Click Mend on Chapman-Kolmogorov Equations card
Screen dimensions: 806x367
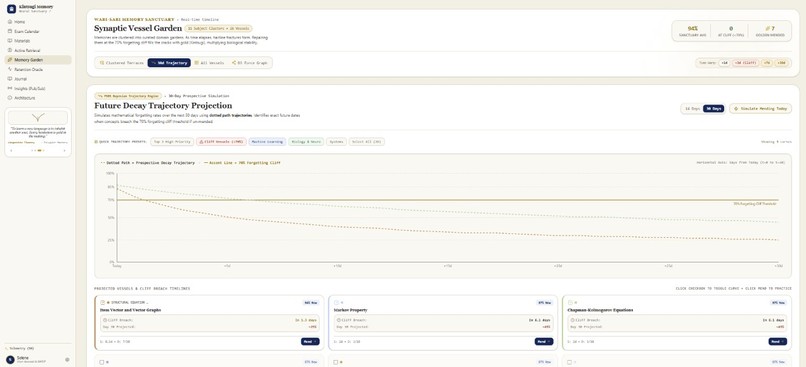[x=777, y=341]
